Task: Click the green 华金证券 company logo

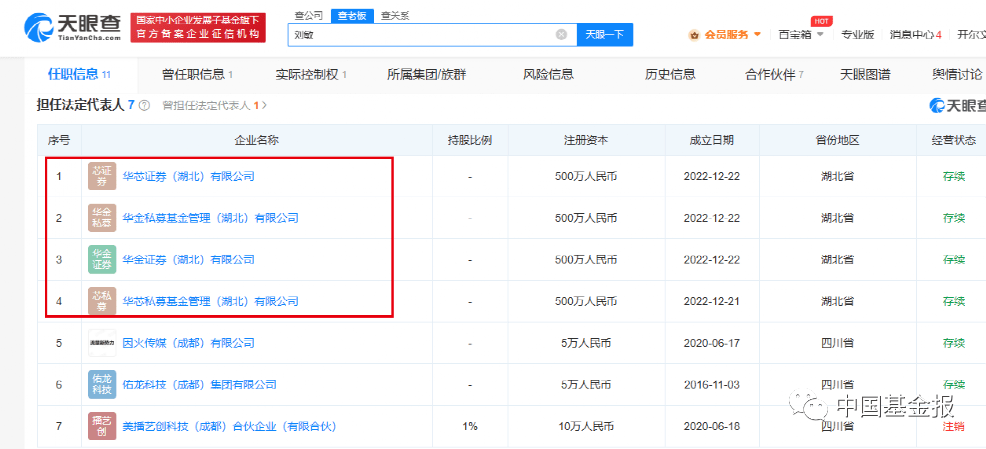Action: click(x=102, y=260)
